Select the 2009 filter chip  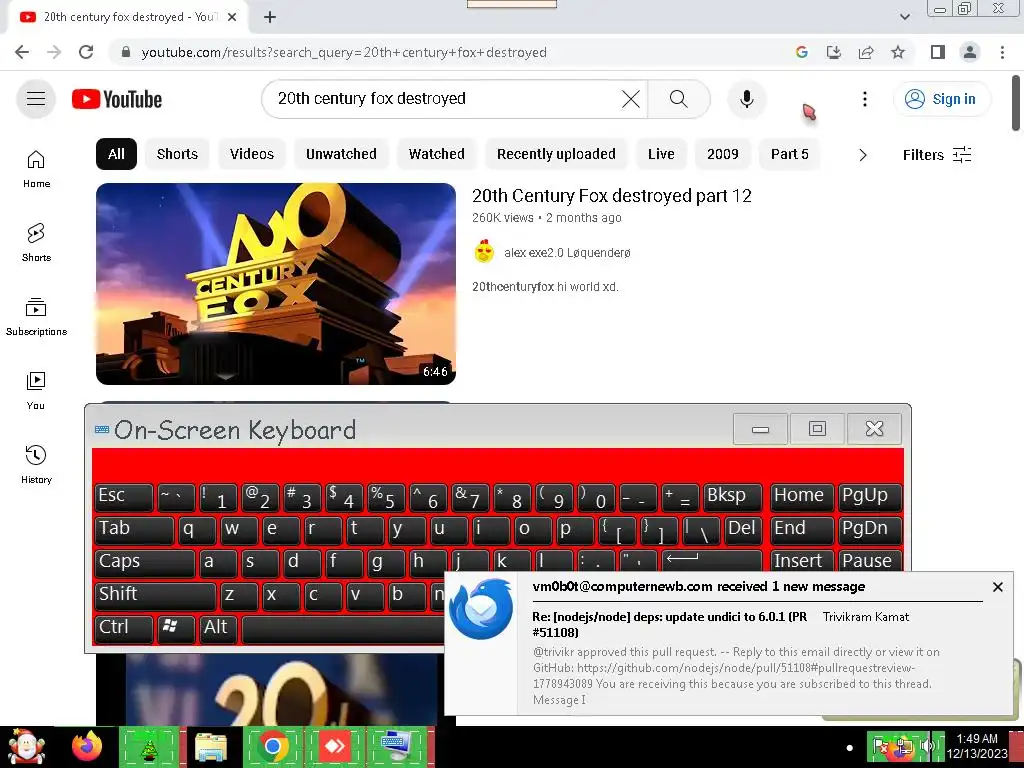[722, 154]
